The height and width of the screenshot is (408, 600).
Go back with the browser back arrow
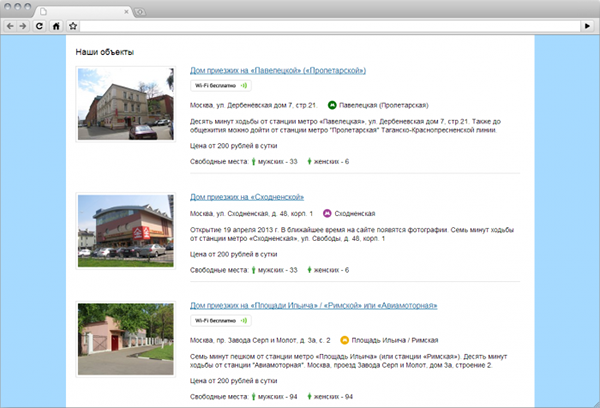coord(10,26)
